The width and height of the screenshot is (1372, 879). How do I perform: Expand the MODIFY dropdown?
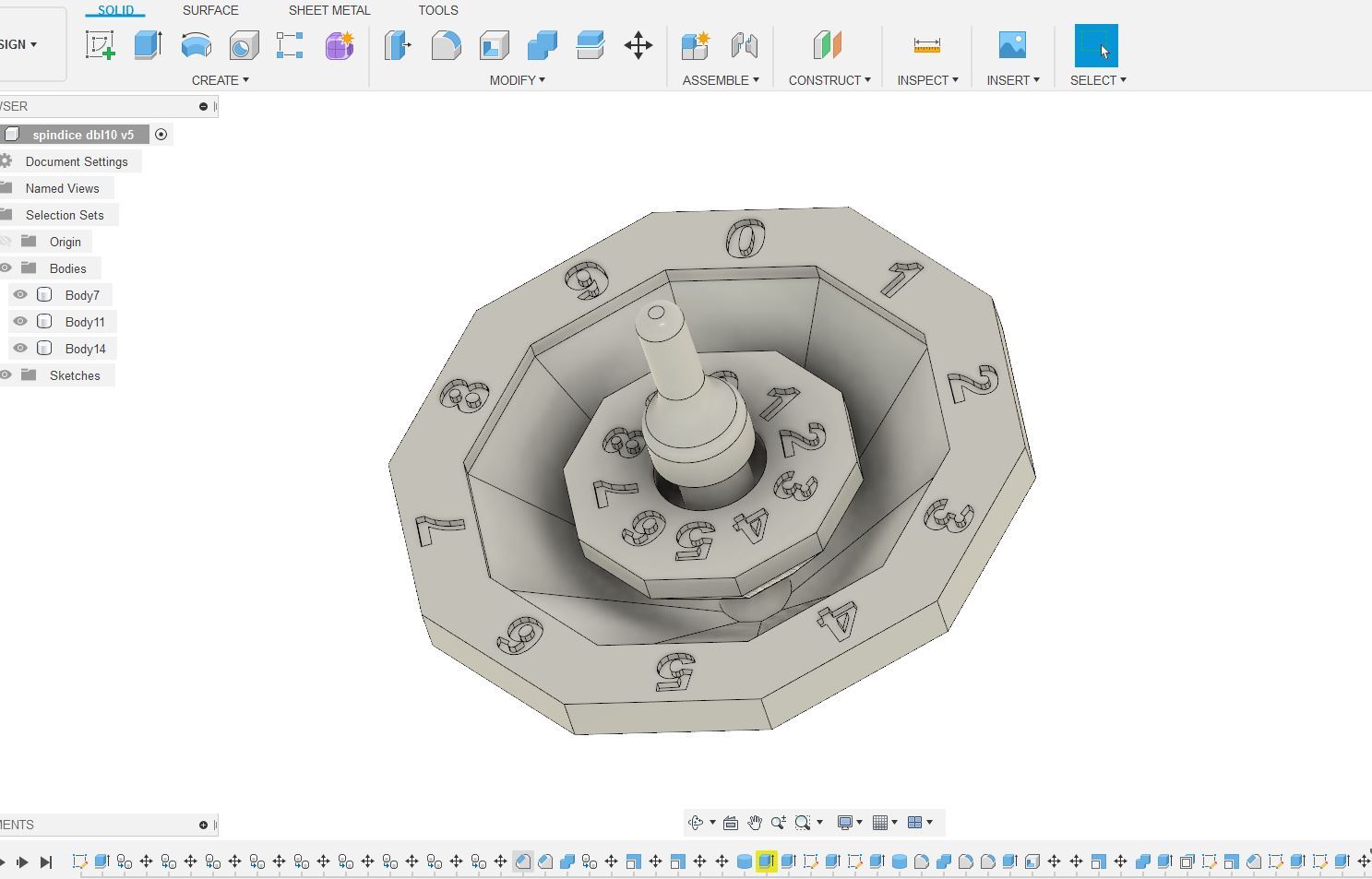coord(517,80)
